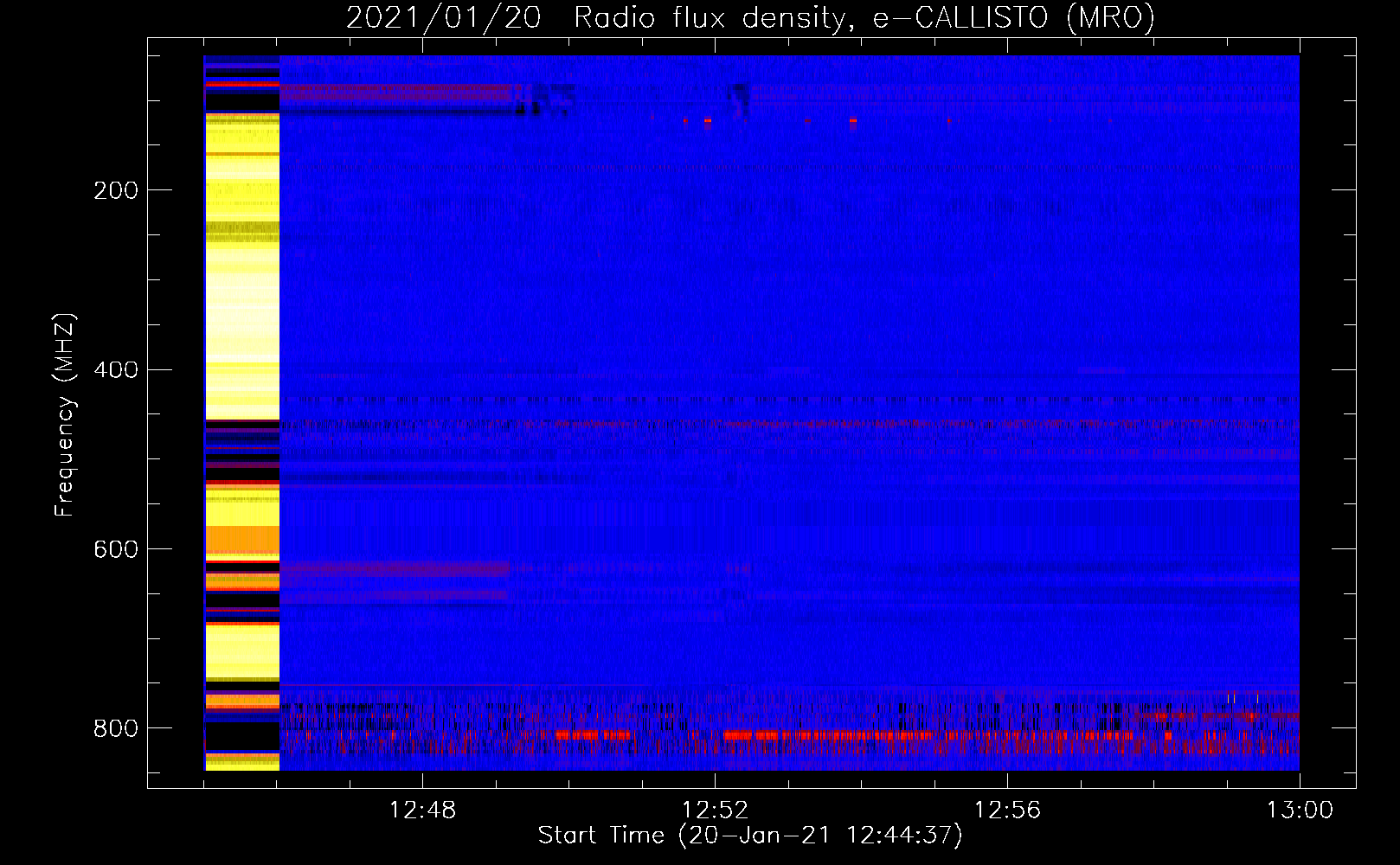Click the 12:52 time tick label

tap(715, 811)
